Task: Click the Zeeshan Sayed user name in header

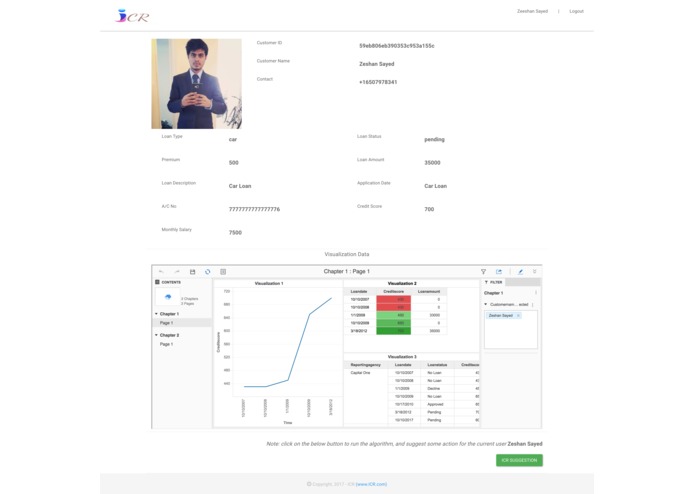Action: pyautogui.click(x=532, y=11)
